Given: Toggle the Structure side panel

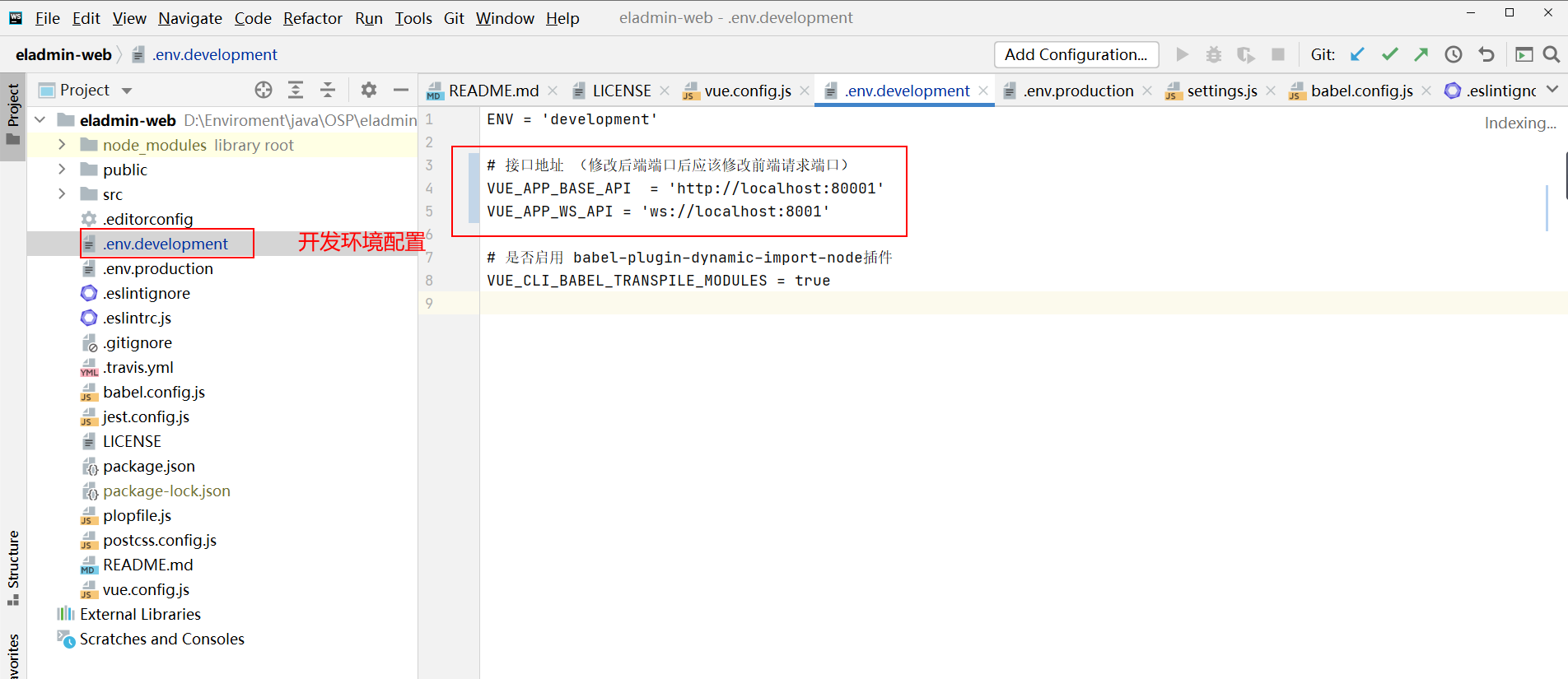Looking at the screenshot, I should (13, 566).
